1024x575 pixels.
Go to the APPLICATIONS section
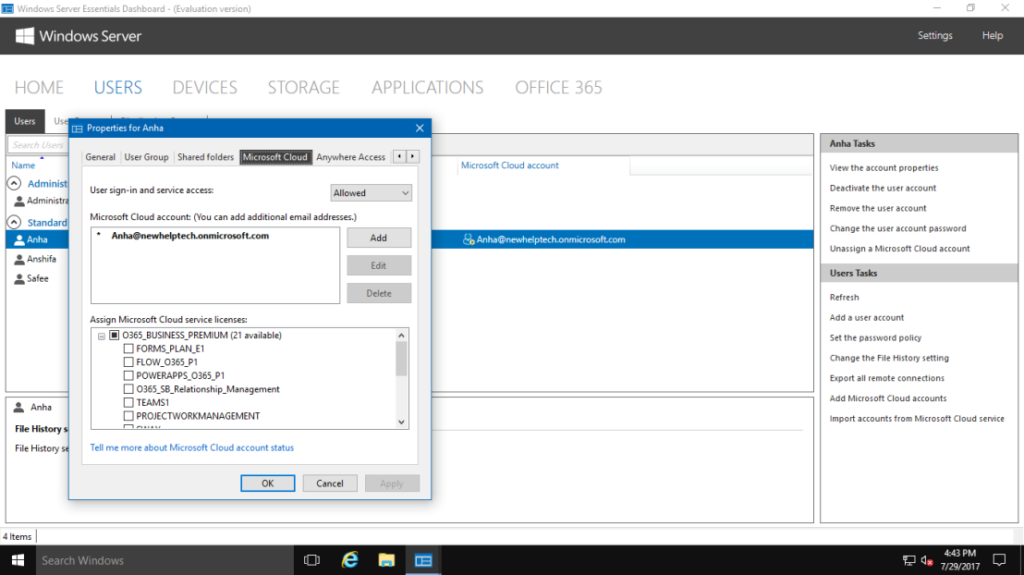(428, 88)
